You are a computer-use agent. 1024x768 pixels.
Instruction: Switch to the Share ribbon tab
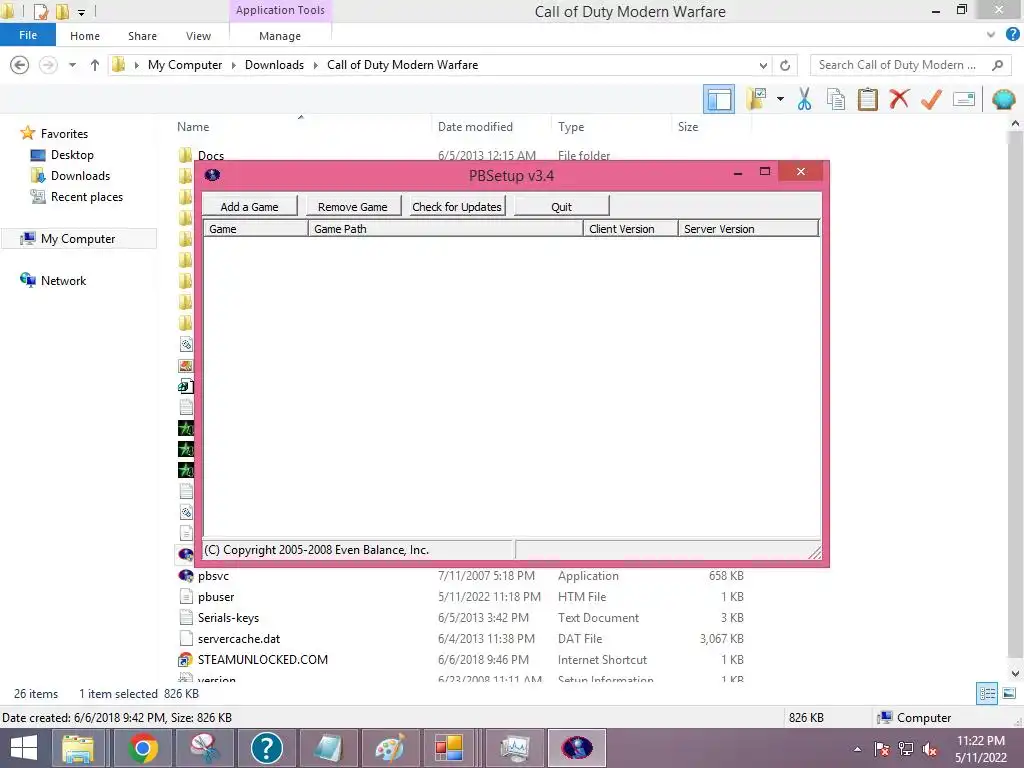142,36
